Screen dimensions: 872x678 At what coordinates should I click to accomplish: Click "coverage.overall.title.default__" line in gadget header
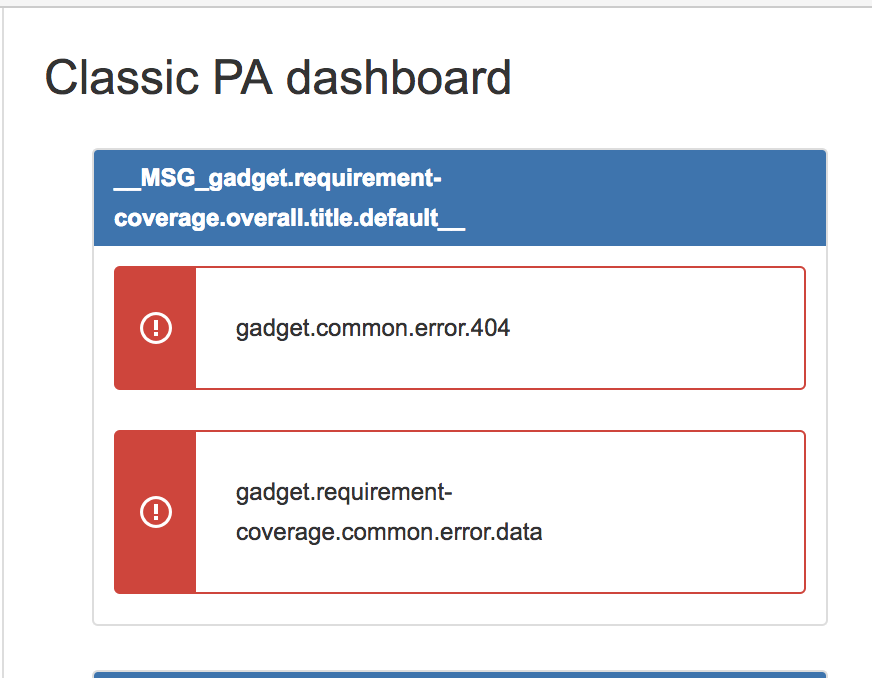pyautogui.click(x=289, y=218)
